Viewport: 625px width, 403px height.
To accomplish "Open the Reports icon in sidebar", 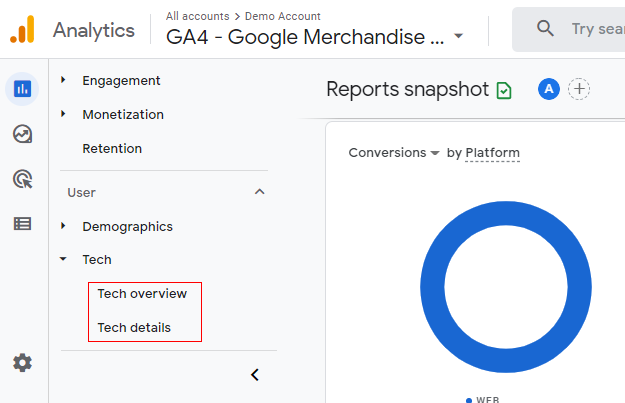I will point(22,89).
